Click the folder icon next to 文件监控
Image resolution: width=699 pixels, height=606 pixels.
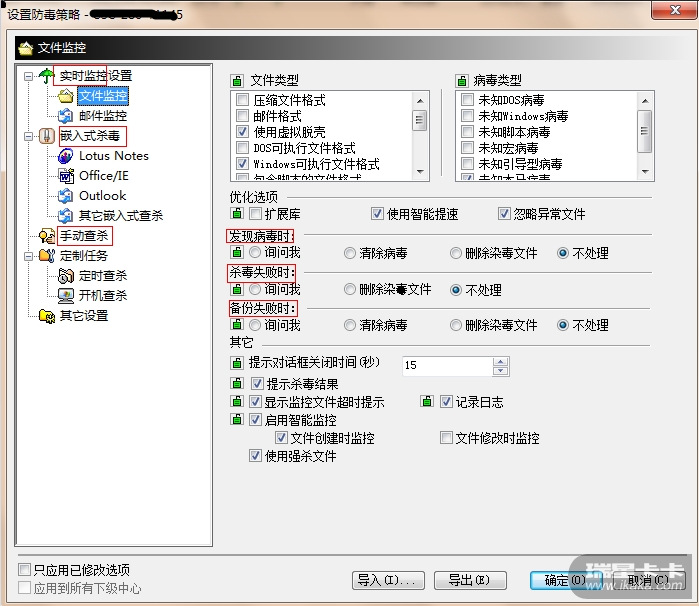coord(66,96)
